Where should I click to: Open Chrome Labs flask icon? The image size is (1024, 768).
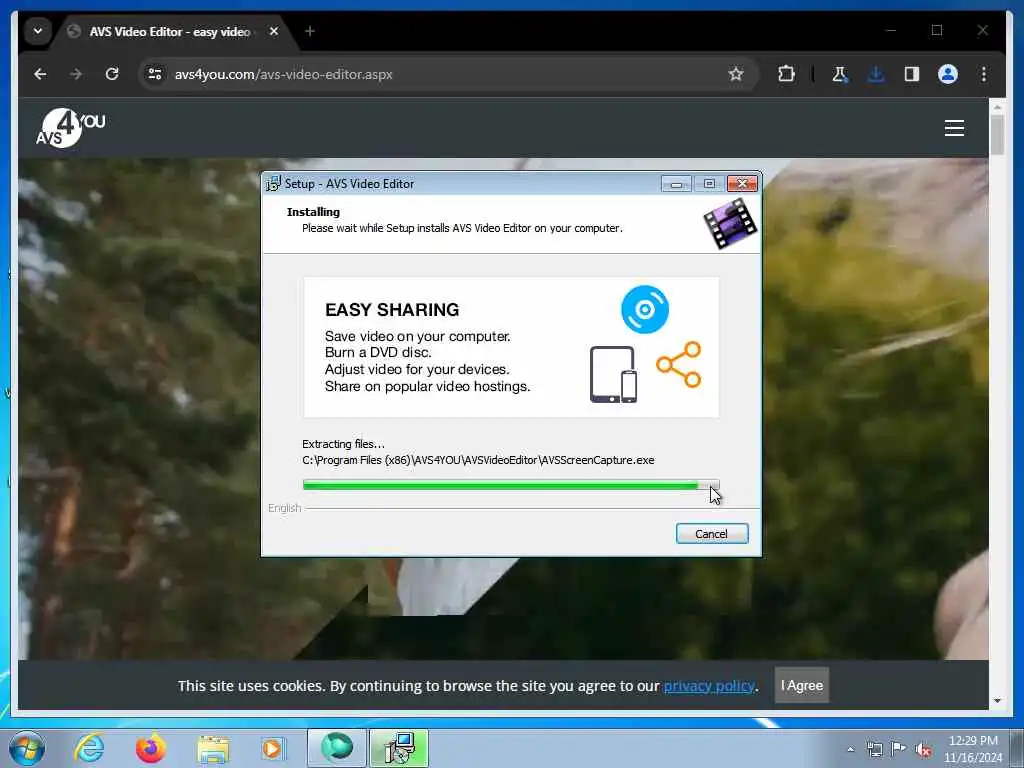click(x=840, y=74)
